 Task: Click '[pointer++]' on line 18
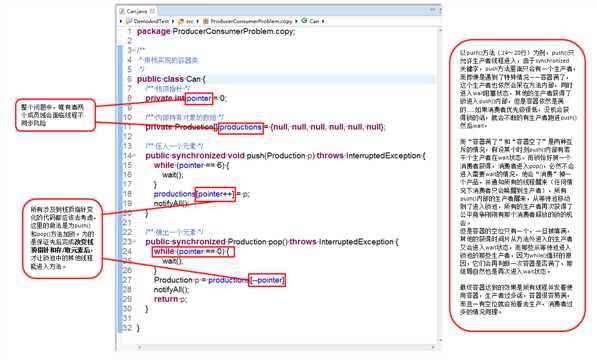(x=215, y=194)
